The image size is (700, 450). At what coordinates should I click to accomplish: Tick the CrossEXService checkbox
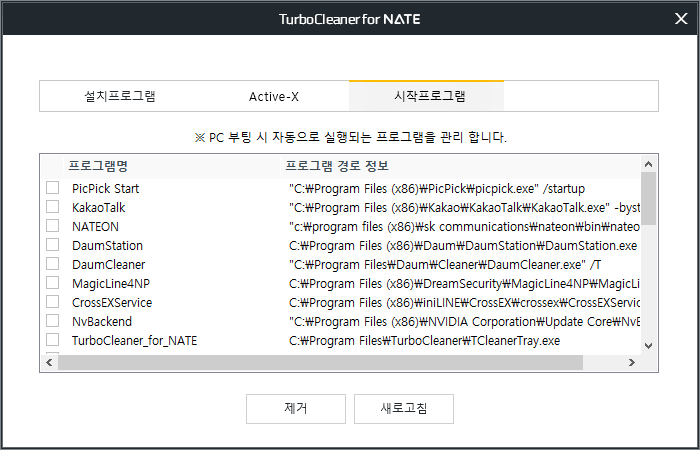[x=52, y=302]
